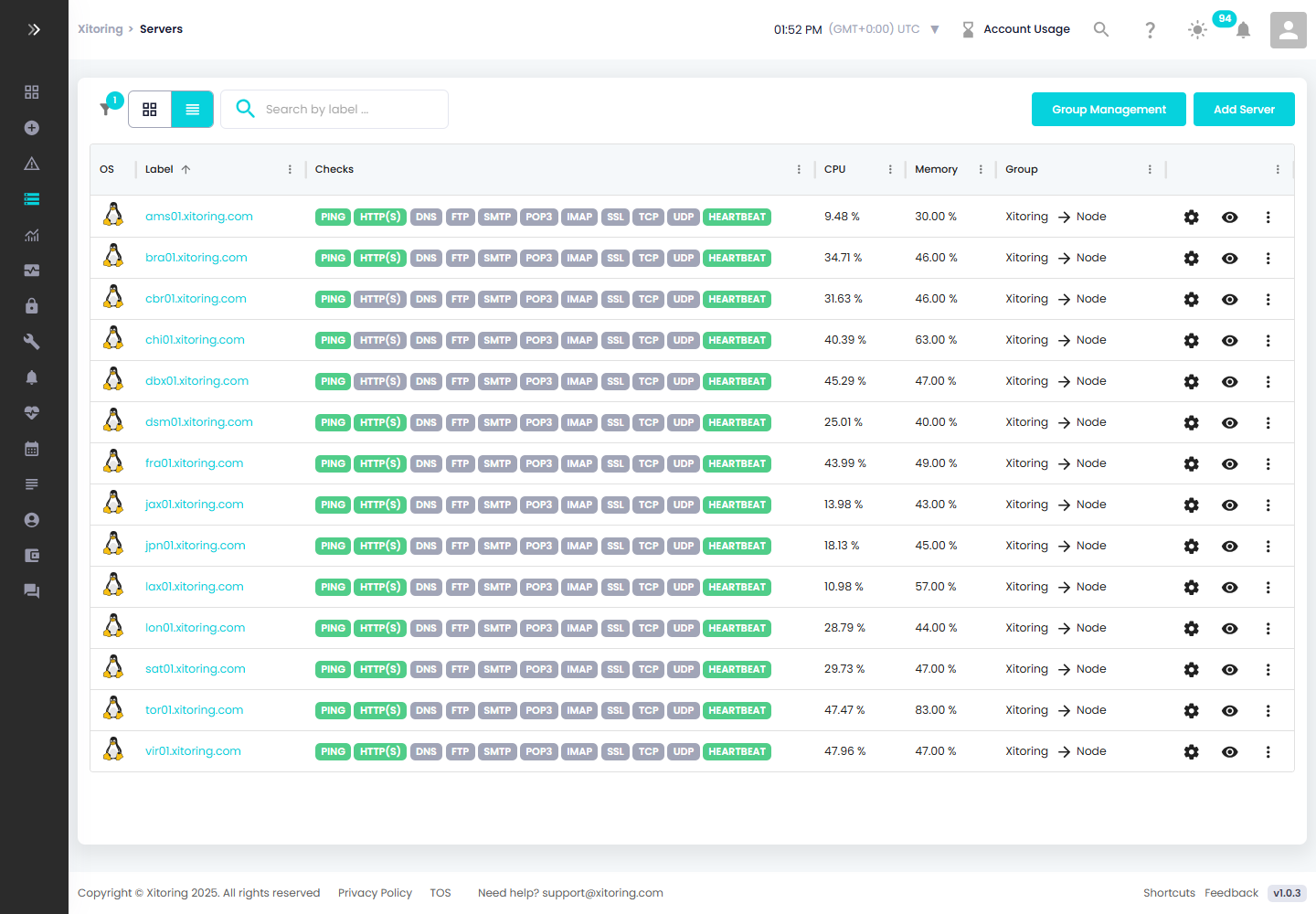The width and height of the screenshot is (1316, 914).
Task: Switch to list view layout
Action: 192,109
